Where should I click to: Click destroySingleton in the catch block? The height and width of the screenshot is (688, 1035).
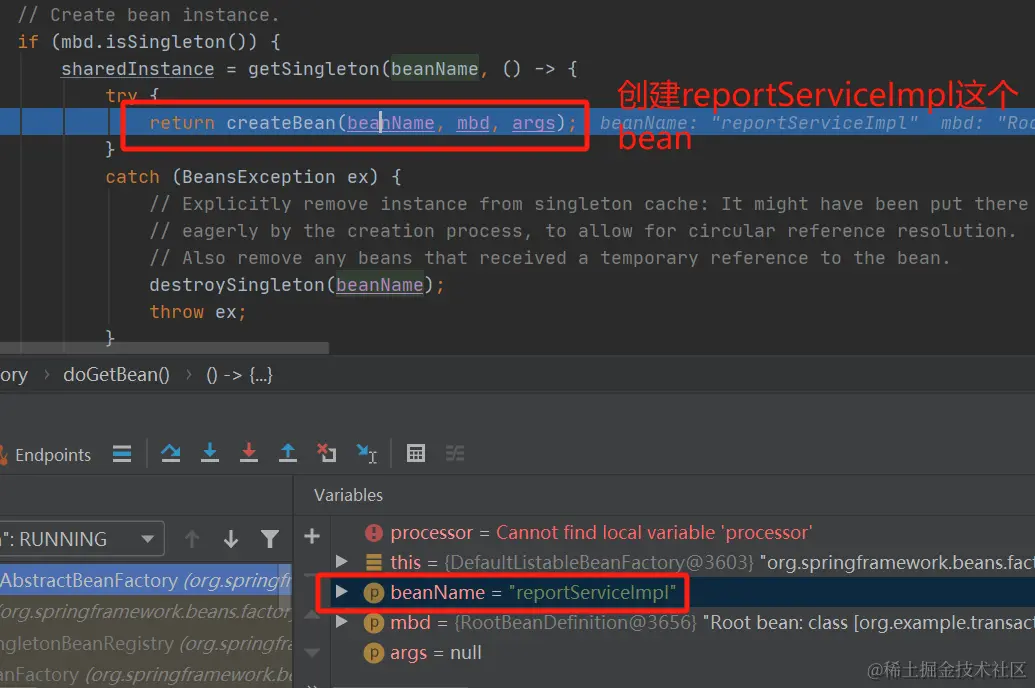pyautogui.click(x=237, y=285)
